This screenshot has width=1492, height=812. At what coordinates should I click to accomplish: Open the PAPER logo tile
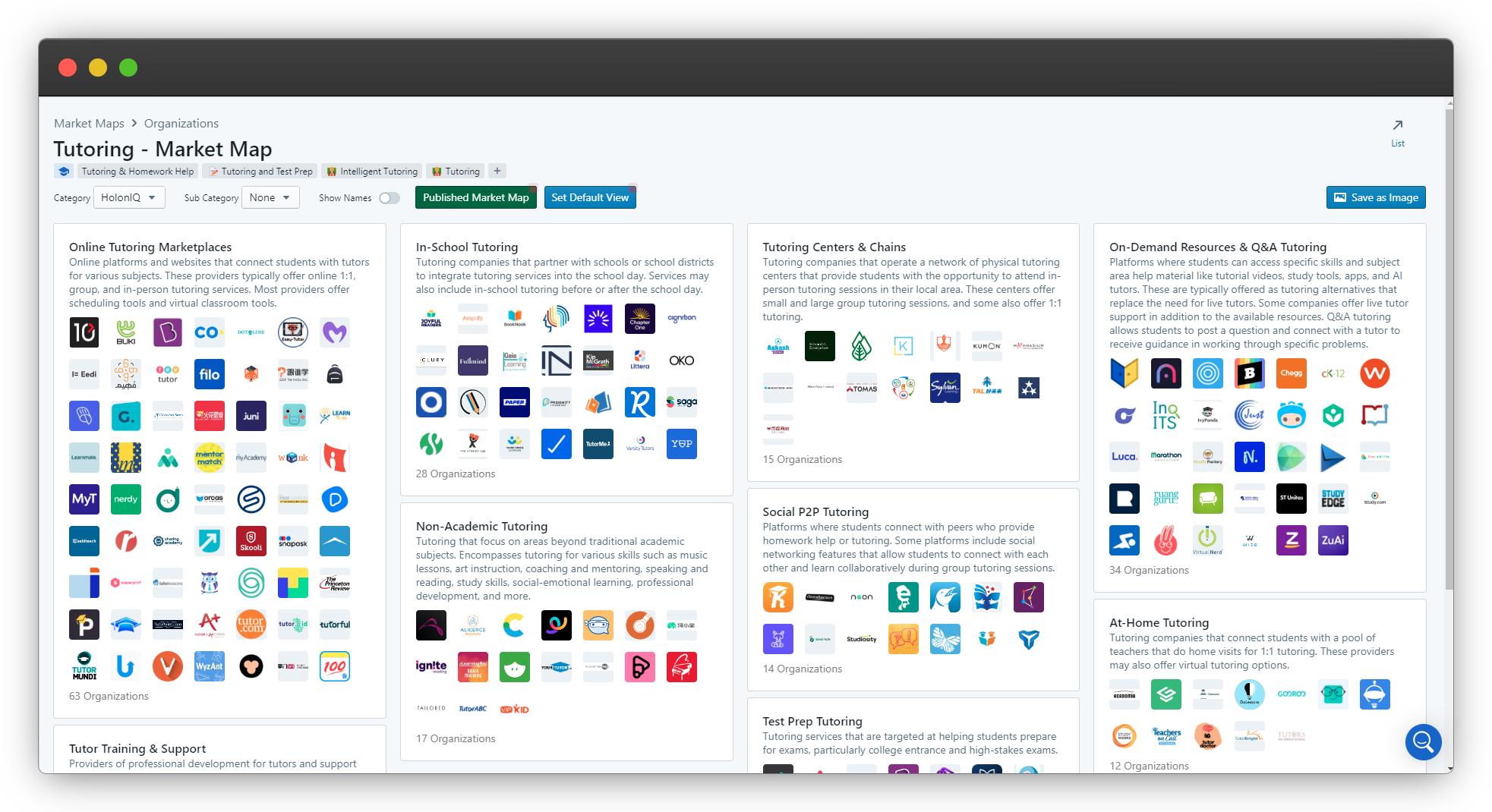click(x=515, y=402)
